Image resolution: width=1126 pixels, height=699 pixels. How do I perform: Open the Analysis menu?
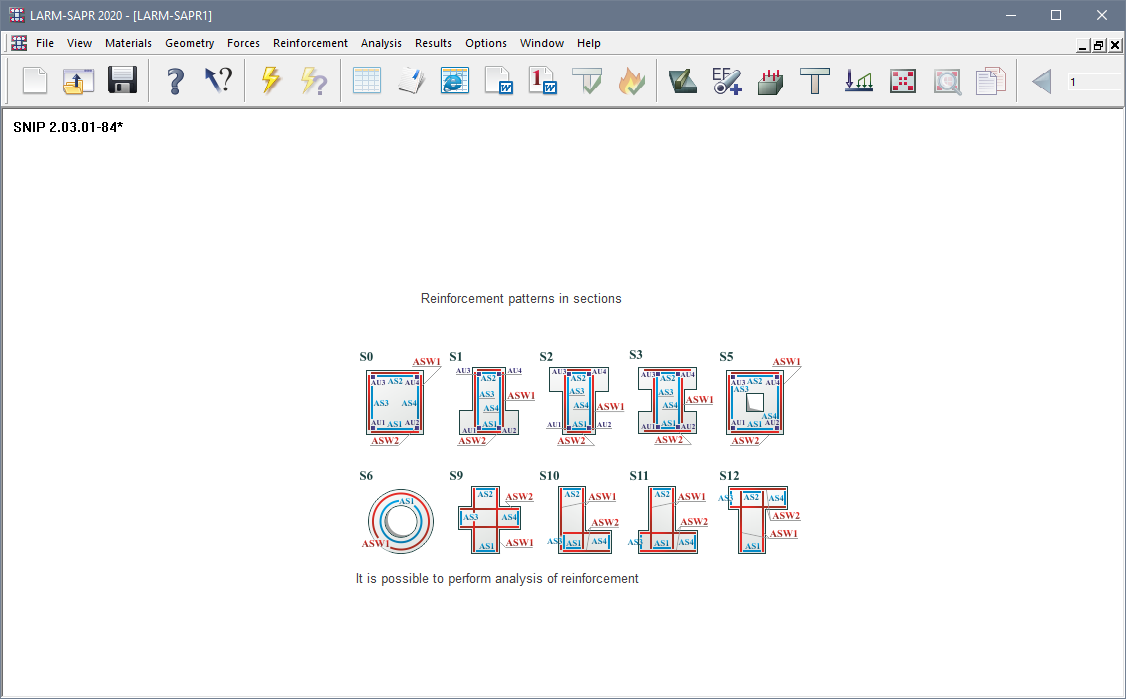pyautogui.click(x=381, y=43)
